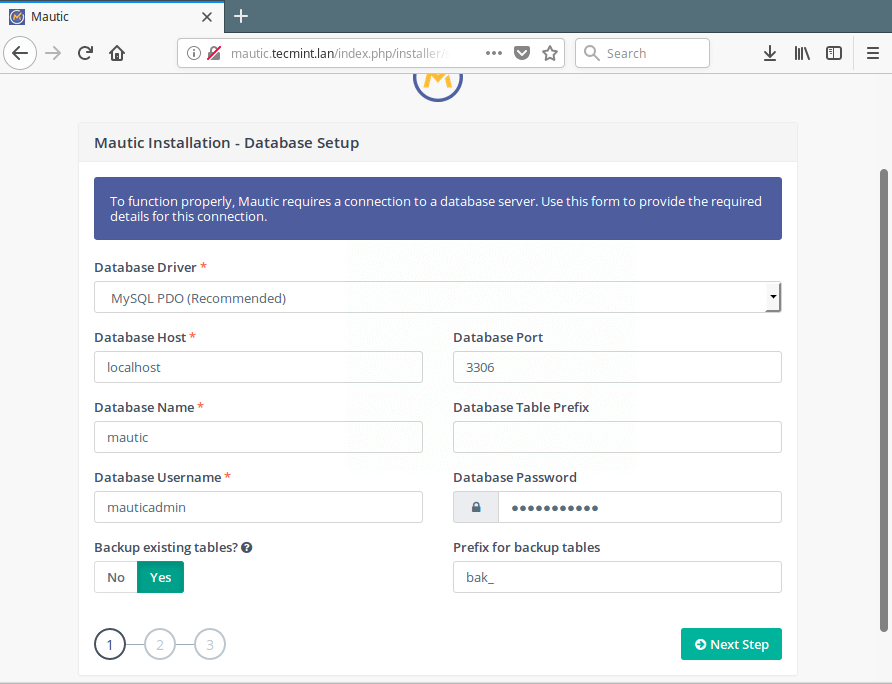
Task: Bookmark this page with the star icon
Action: click(x=550, y=53)
